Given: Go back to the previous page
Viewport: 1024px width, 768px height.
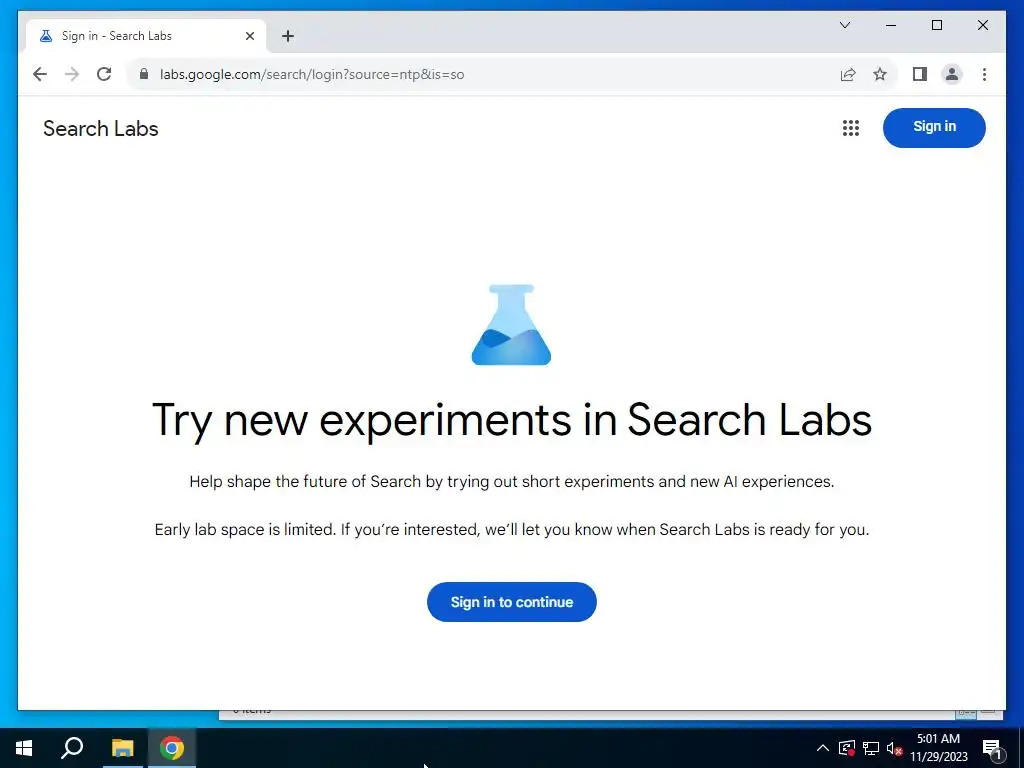Looking at the screenshot, I should [x=40, y=74].
